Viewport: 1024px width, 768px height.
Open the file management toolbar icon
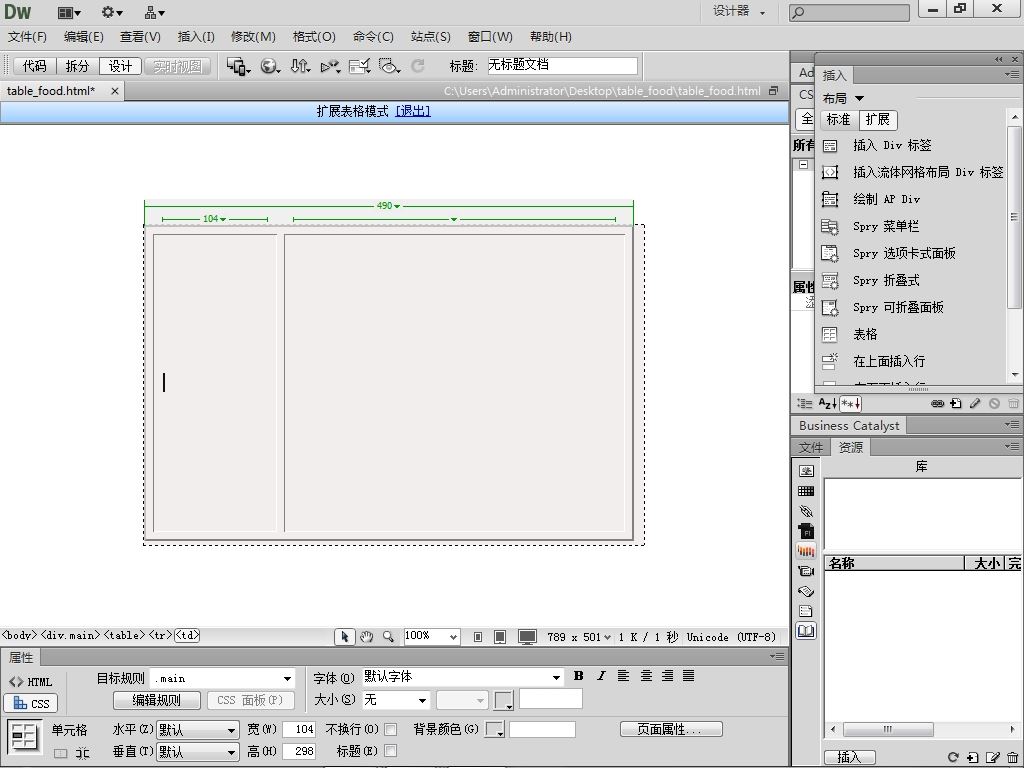(300, 66)
